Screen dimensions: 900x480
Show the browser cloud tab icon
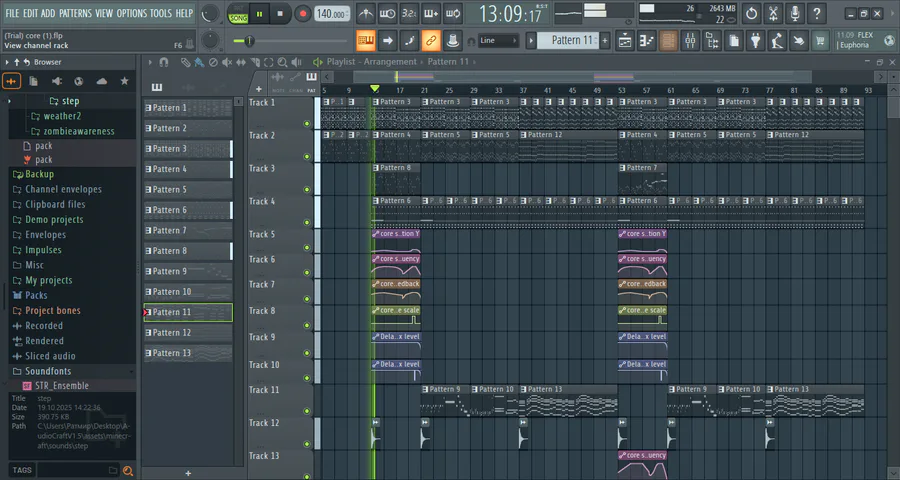tap(102, 82)
